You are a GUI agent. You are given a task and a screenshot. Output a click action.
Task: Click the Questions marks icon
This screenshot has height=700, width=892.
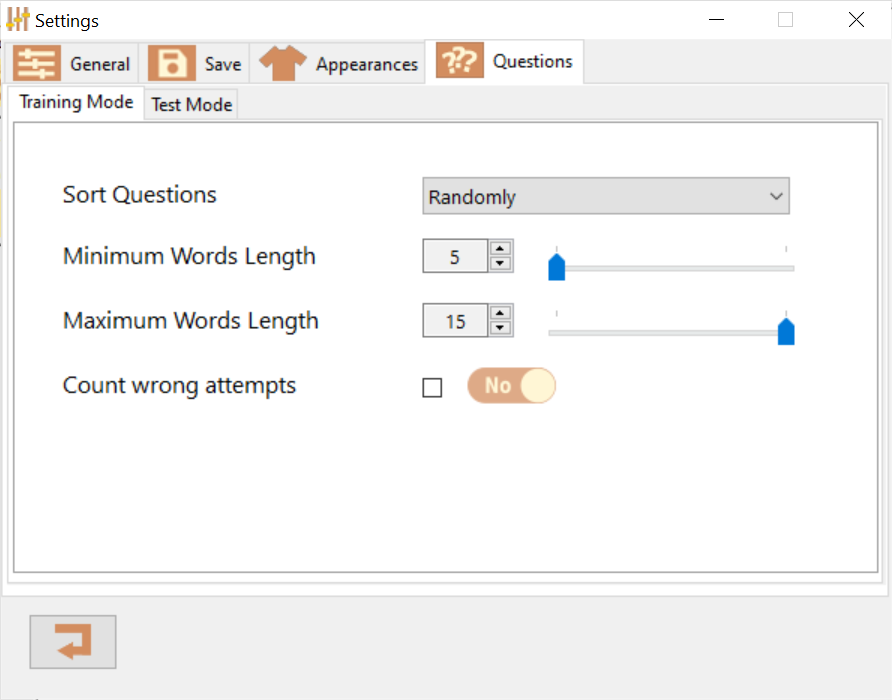click(x=460, y=61)
